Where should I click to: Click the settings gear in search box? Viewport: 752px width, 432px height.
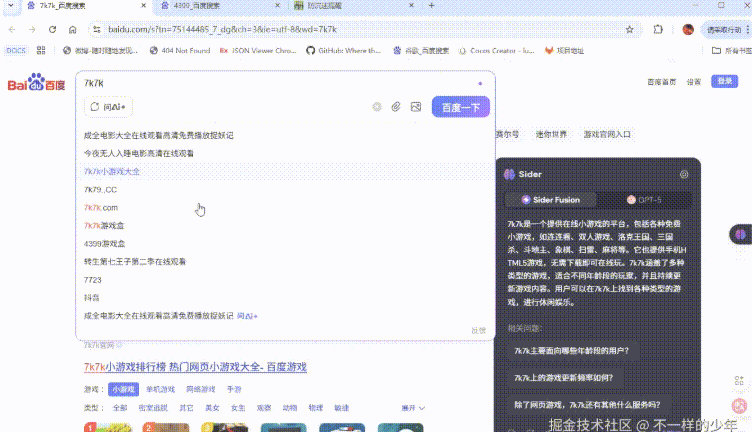tap(377, 107)
